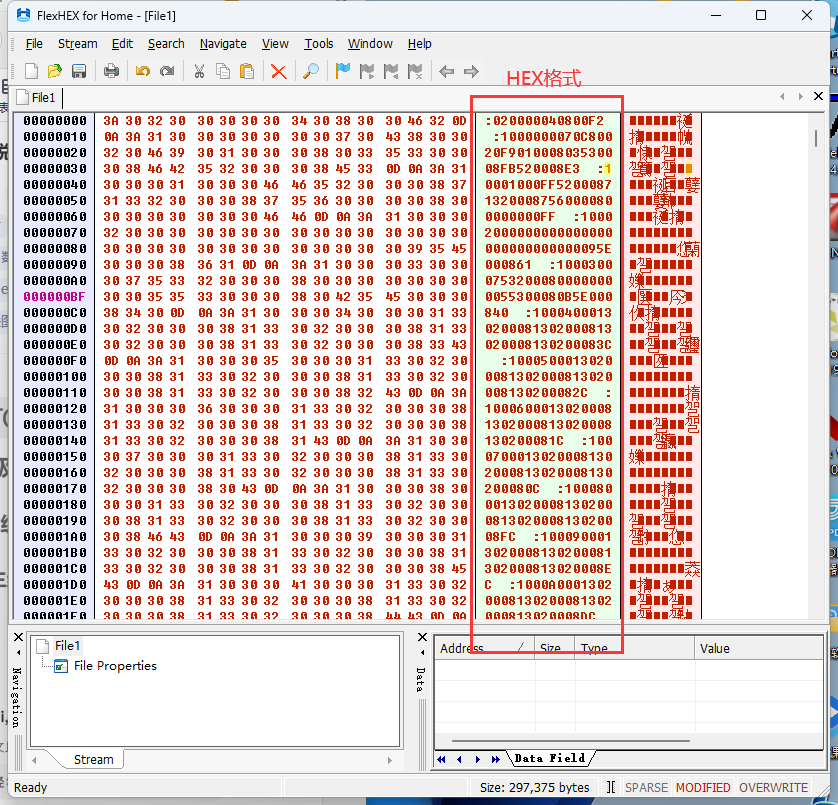
Task: Sort by the Type column header
Action: tap(635, 648)
